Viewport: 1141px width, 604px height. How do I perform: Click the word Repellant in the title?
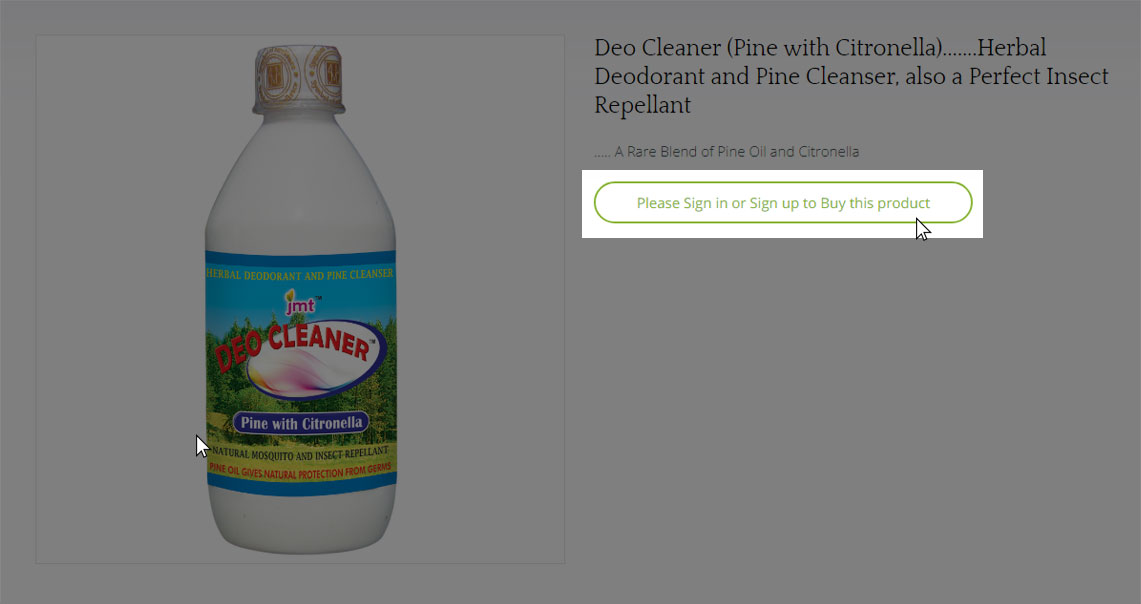(643, 105)
